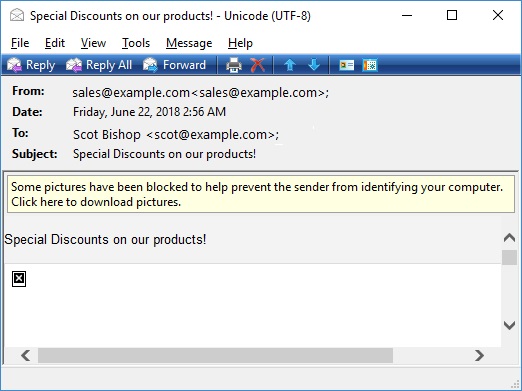This screenshot has width=522, height=391.
Task: Click the Reply envelope icon
Action: coord(15,65)
